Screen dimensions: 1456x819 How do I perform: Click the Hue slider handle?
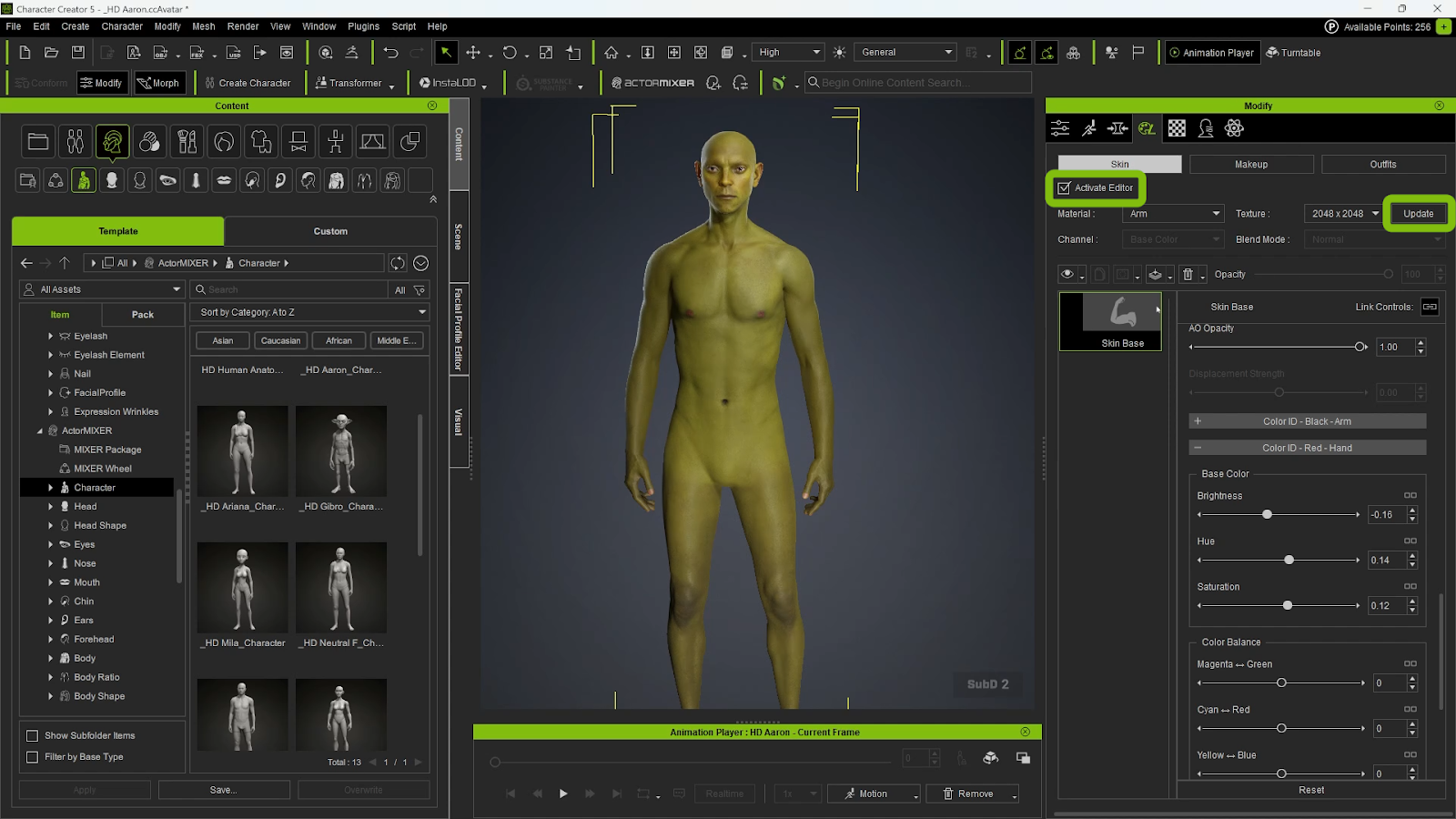coord(1289,560)
